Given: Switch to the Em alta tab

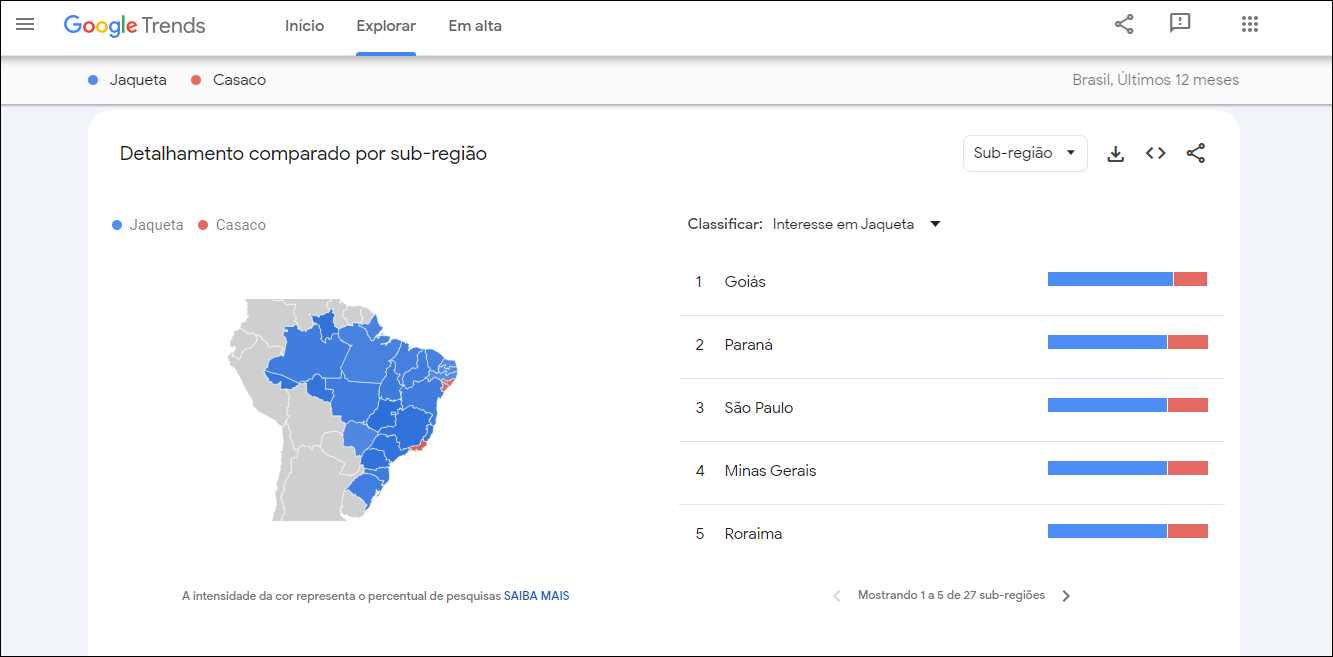Looking at the screenshot, I should pyautogui.click(x=475, y=26).
